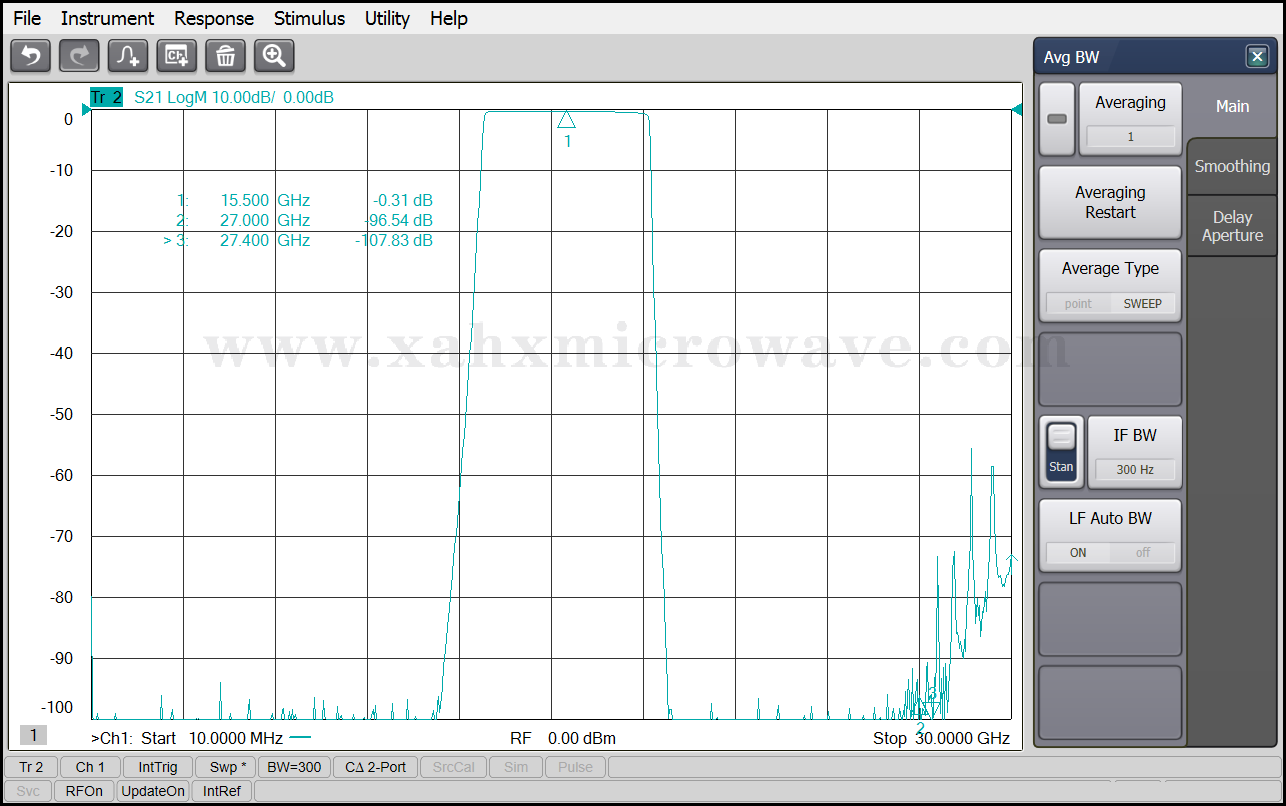The width and height of the screenshot is (1286, 806).
Task: Click the S21 LogM trace title text
Action: (x=233, y=97)
